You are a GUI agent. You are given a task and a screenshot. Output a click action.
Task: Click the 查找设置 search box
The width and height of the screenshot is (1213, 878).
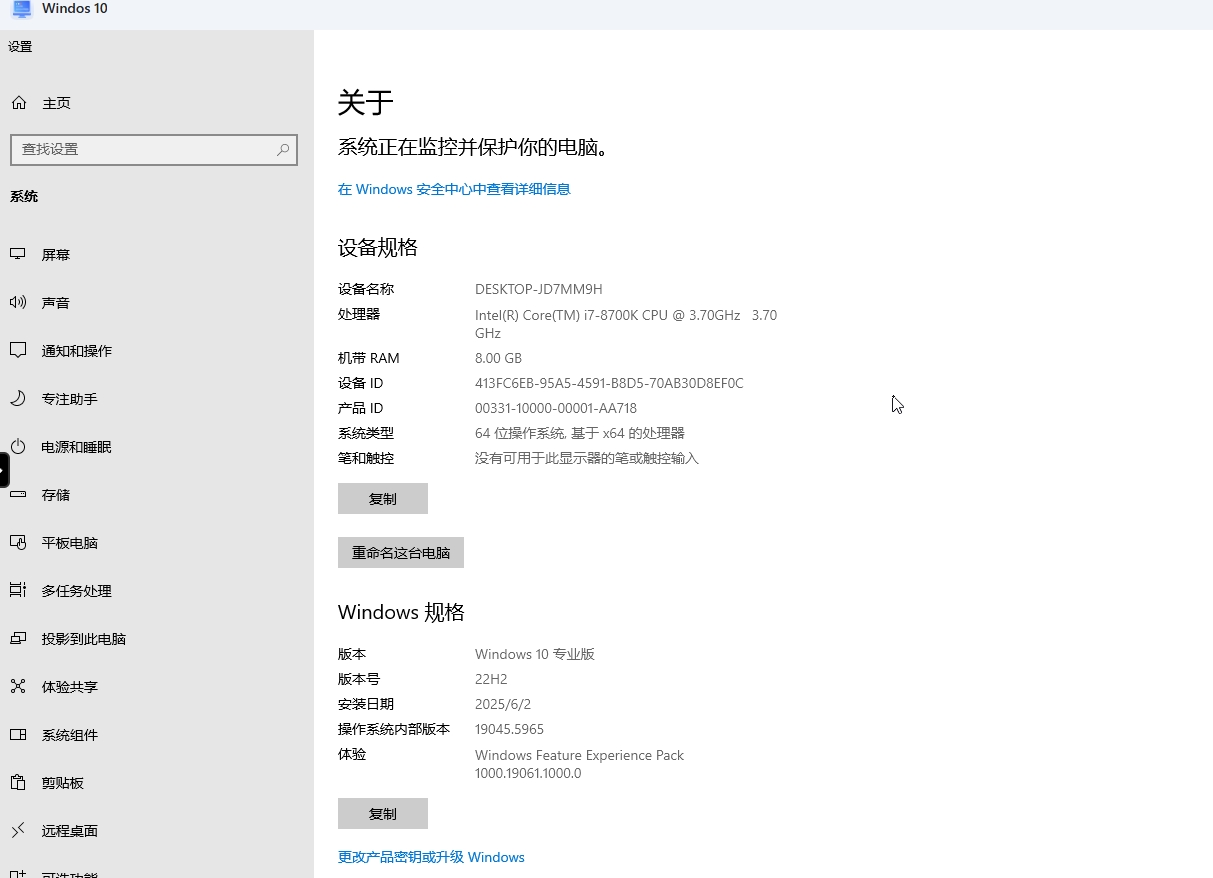(153, 149)
